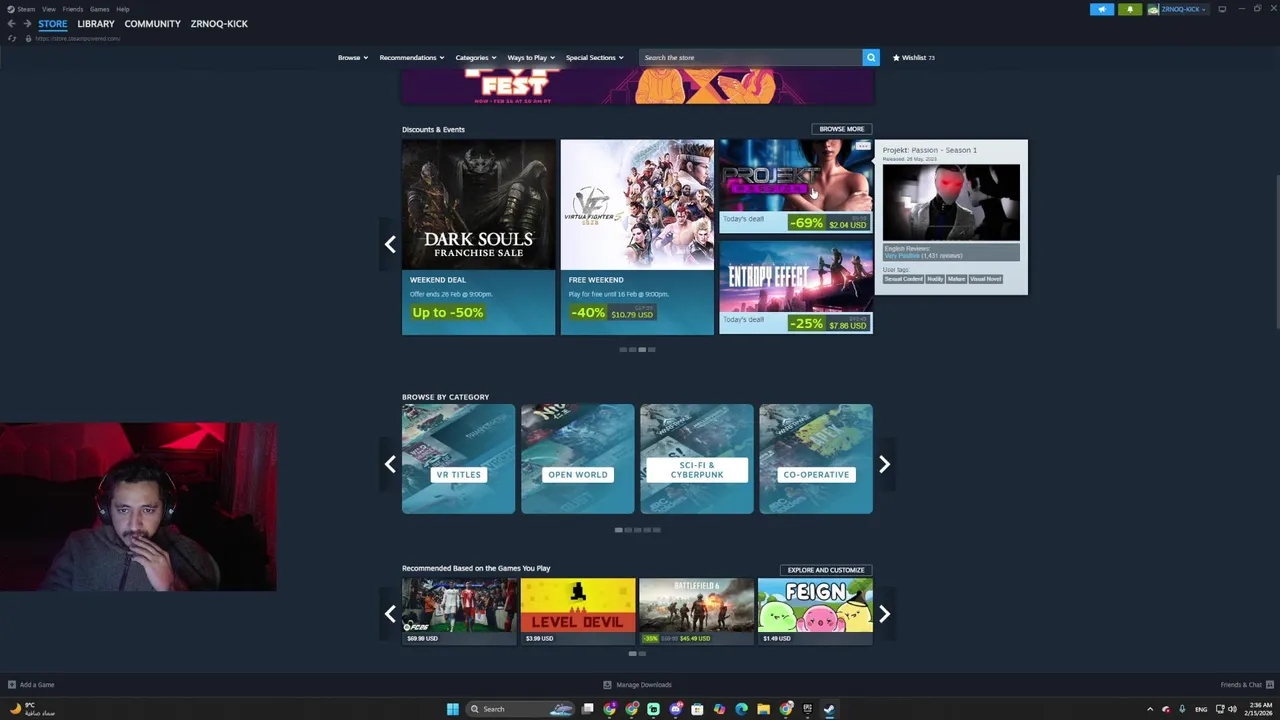Image resolution: width=1280 pixels, height=720 pixels.
Task: Go forward with the Steam forward arrow
Action: 27,23
